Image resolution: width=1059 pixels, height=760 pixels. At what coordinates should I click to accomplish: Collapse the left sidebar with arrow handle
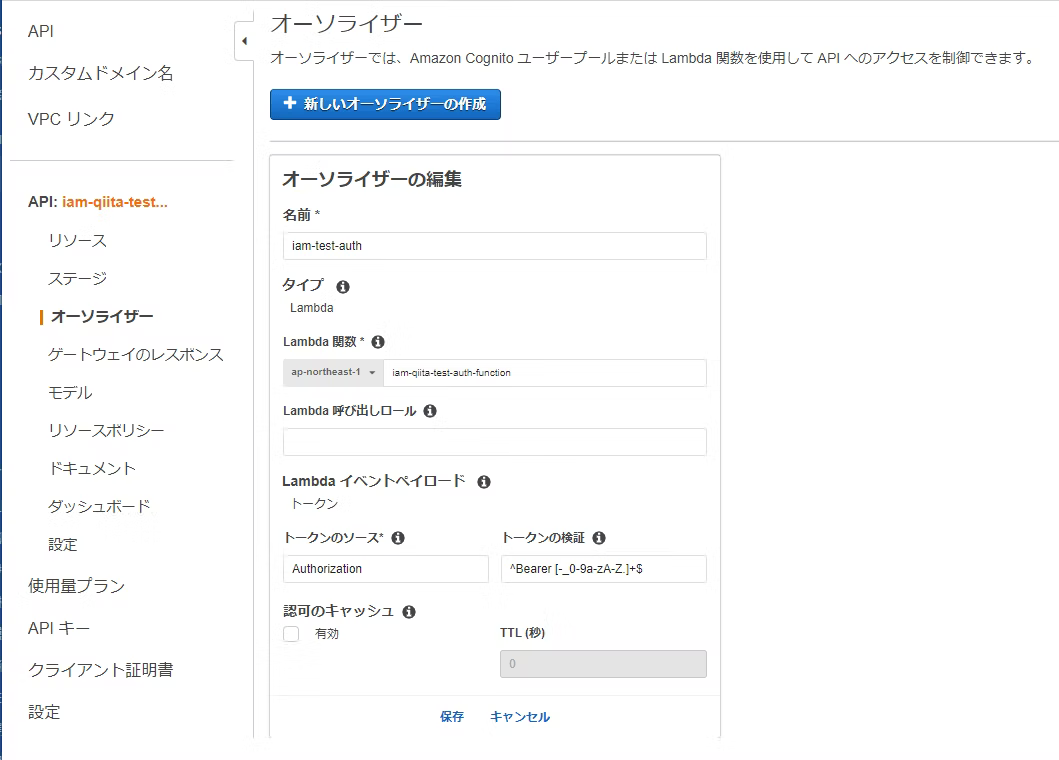244,42
